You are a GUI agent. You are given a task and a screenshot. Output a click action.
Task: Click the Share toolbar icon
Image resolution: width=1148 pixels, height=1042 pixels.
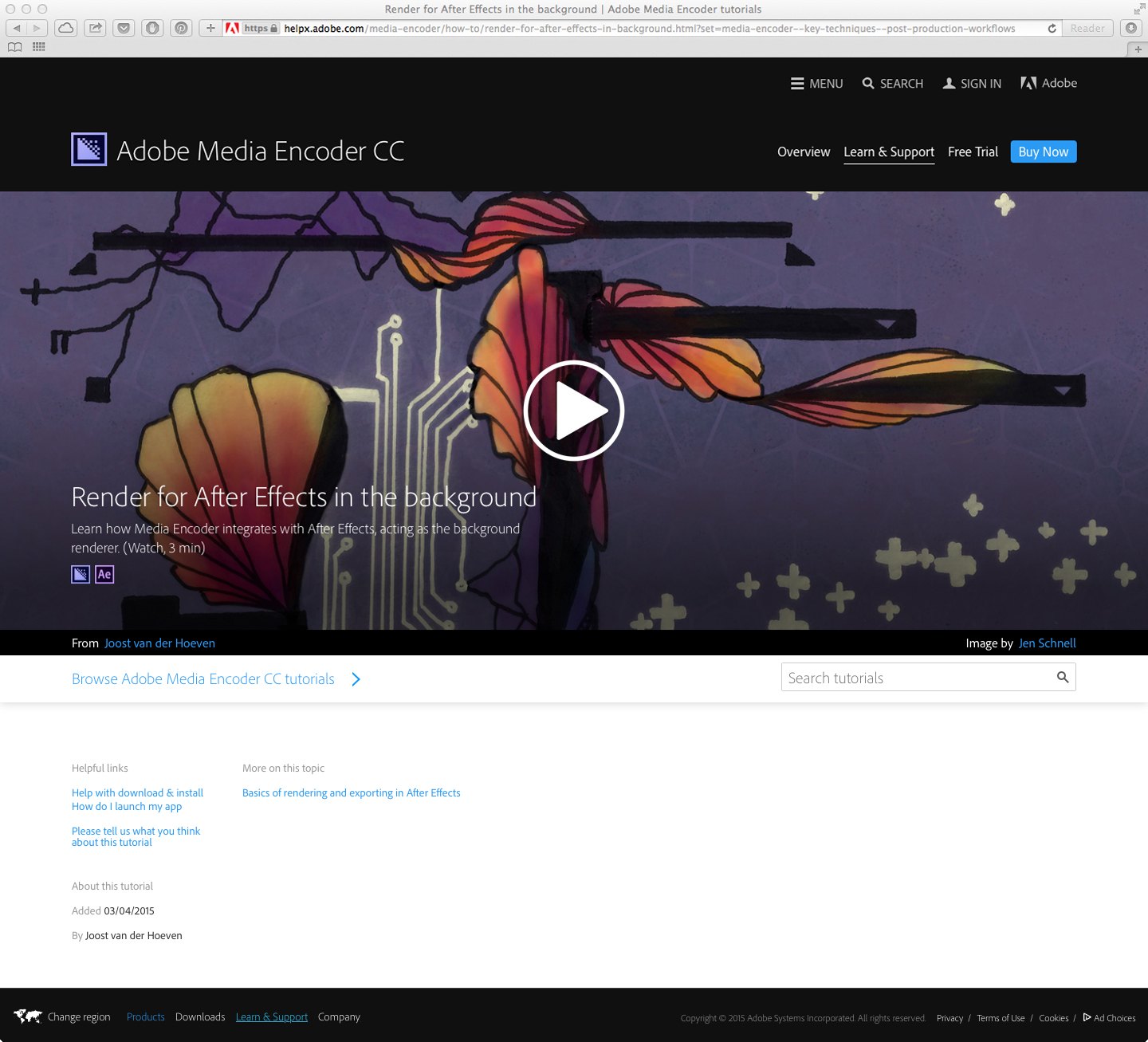coord(96,28)
